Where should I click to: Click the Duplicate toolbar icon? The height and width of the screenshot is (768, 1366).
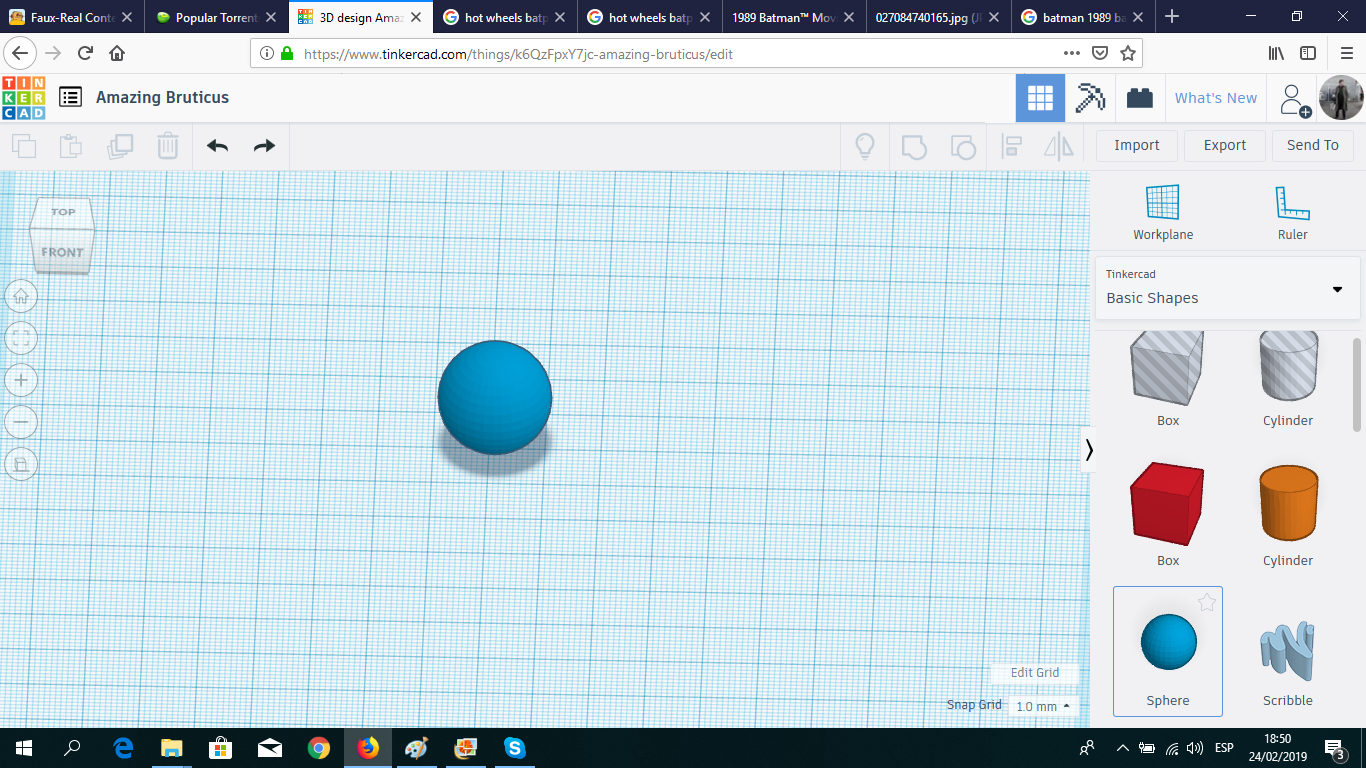[120, 146]
